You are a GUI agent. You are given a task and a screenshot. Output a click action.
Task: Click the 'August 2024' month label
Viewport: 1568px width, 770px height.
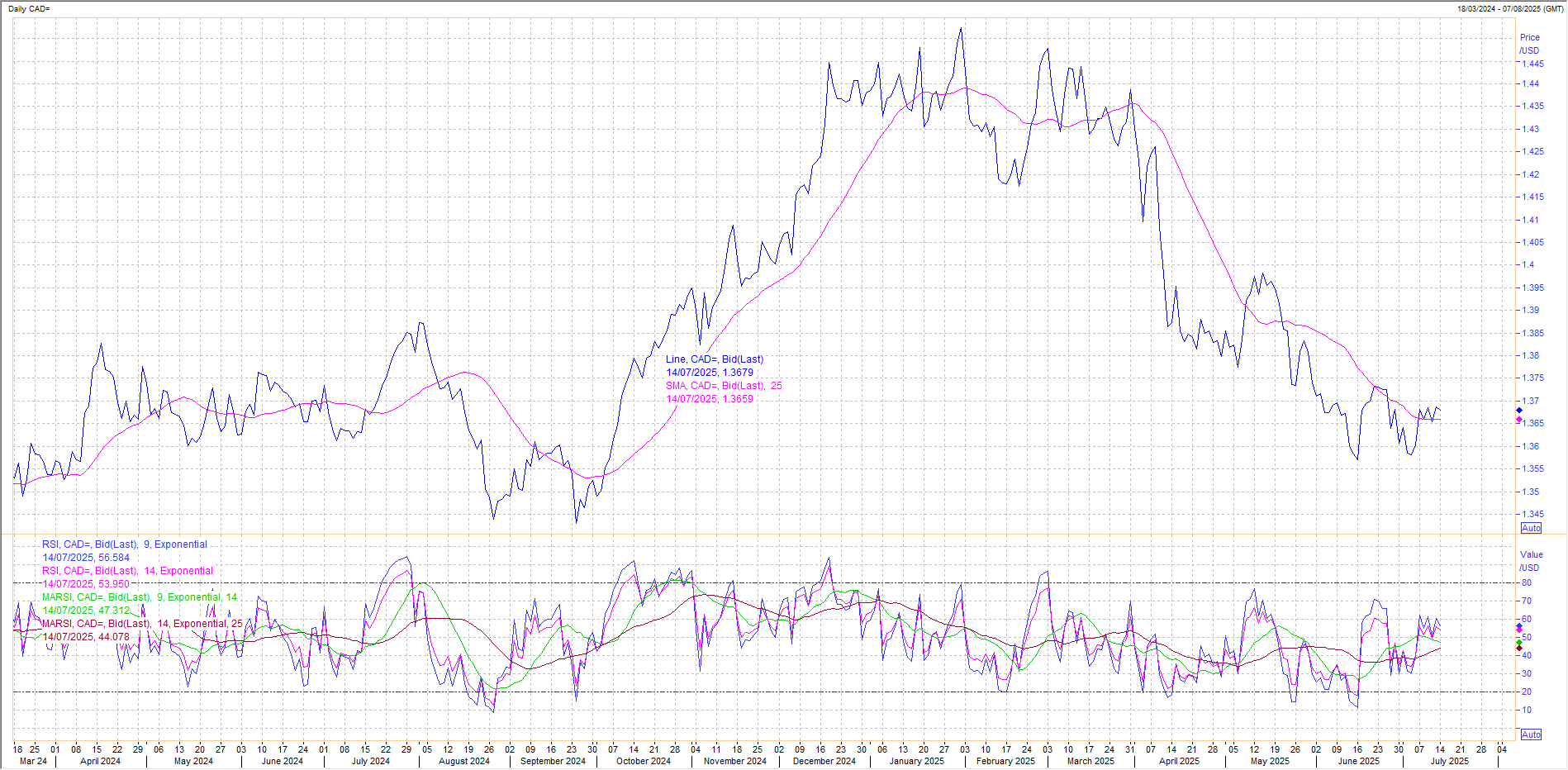464,761
